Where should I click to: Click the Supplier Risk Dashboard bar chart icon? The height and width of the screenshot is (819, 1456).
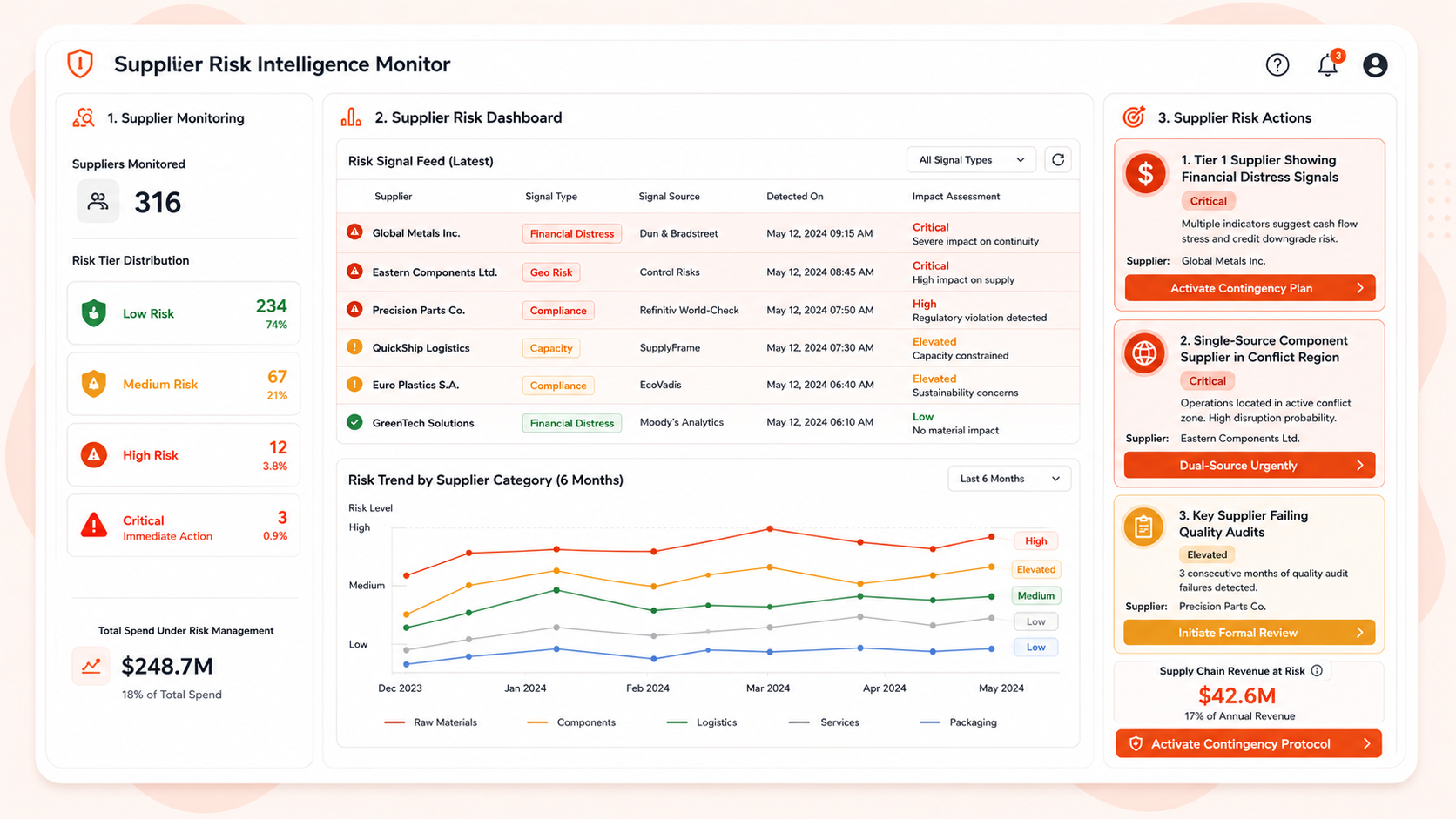point(351,117)
